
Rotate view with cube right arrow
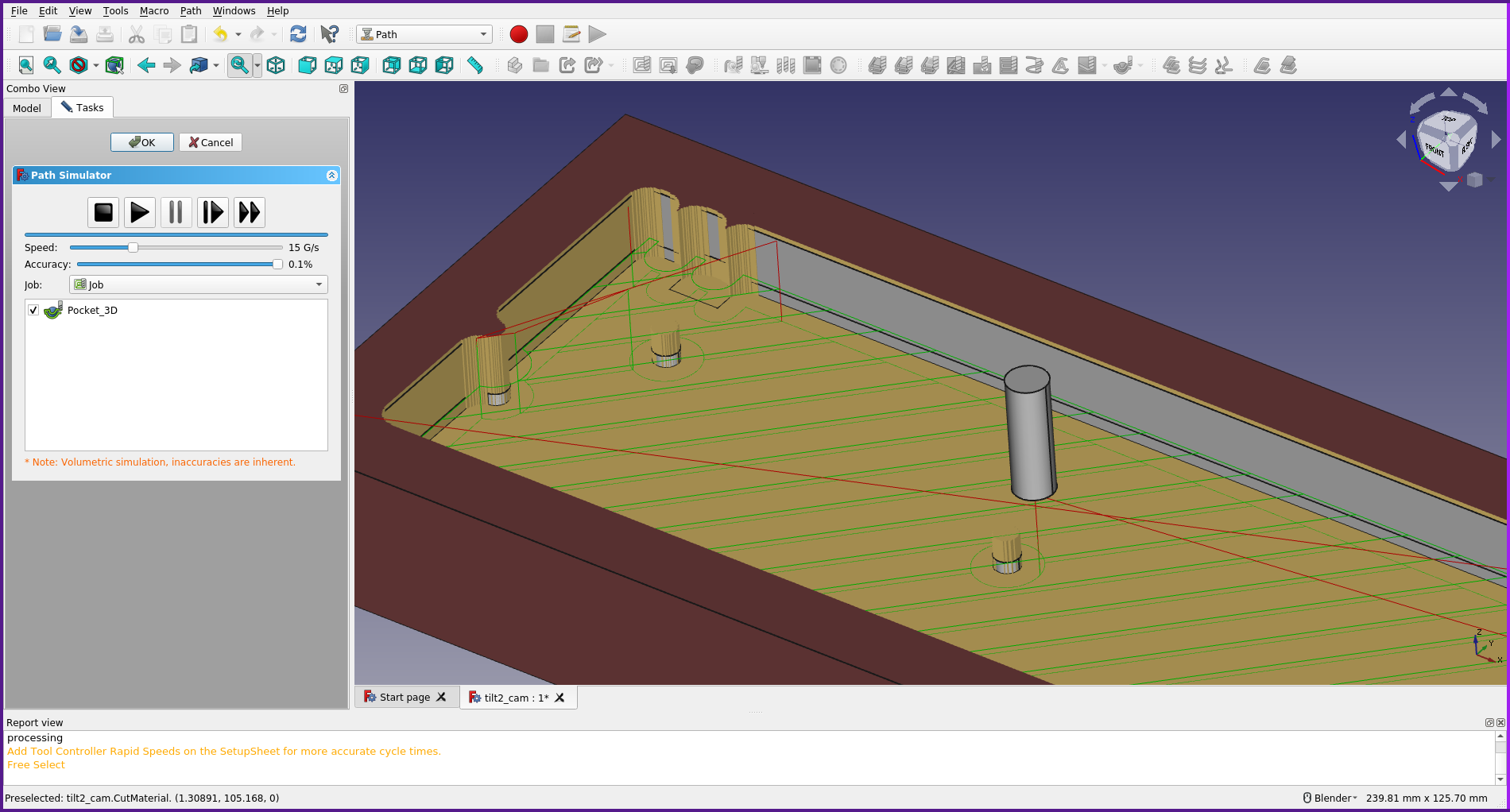coord(1496,140)
